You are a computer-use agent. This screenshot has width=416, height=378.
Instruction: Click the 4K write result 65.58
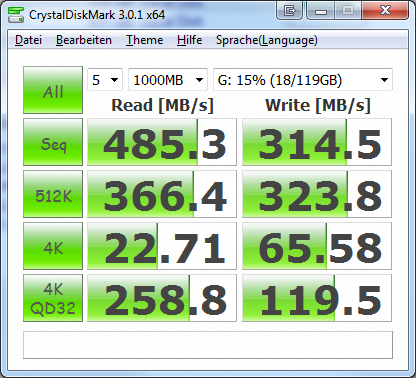pos(317,246)
